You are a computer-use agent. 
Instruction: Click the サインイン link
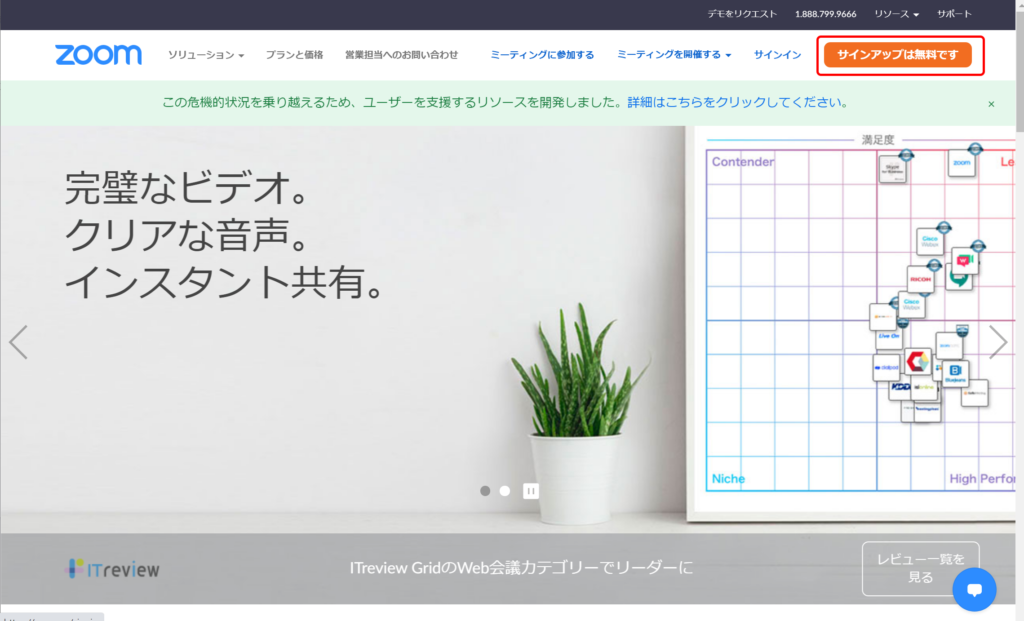pyautogui.click(x=777, y=55)
